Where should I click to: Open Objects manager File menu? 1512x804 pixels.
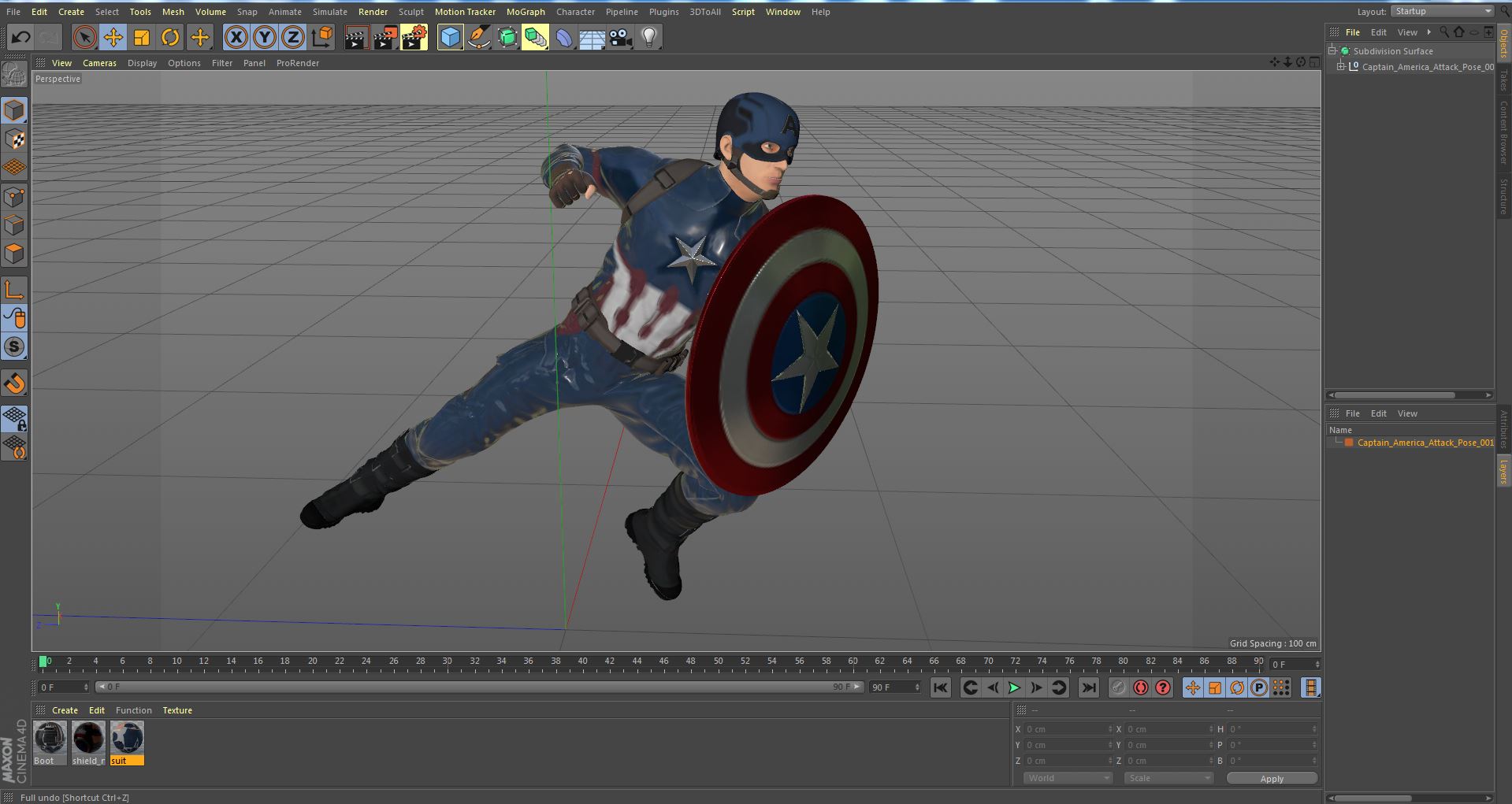click(x=1352, y=32)
